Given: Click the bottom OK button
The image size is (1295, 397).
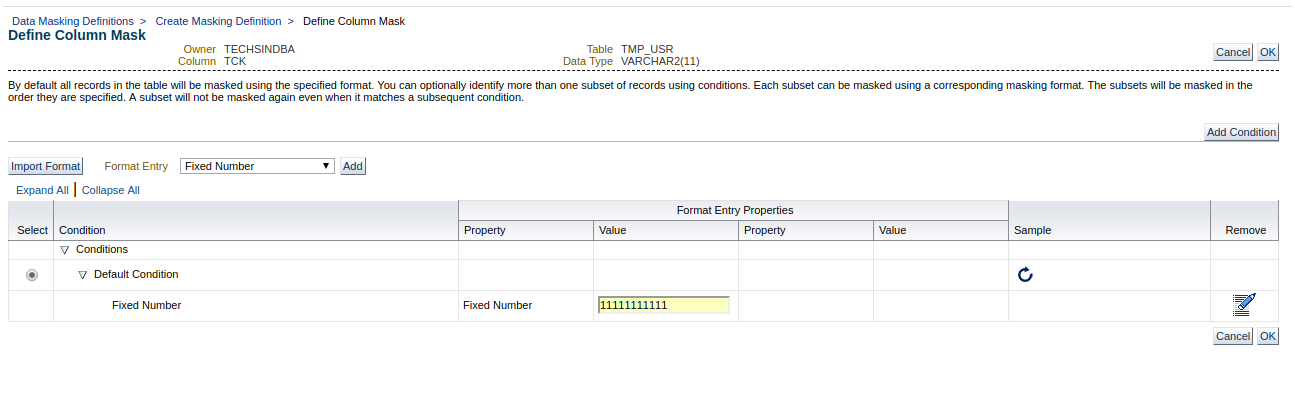Looking at the screenshot, I should click(x=1268, y=336).
